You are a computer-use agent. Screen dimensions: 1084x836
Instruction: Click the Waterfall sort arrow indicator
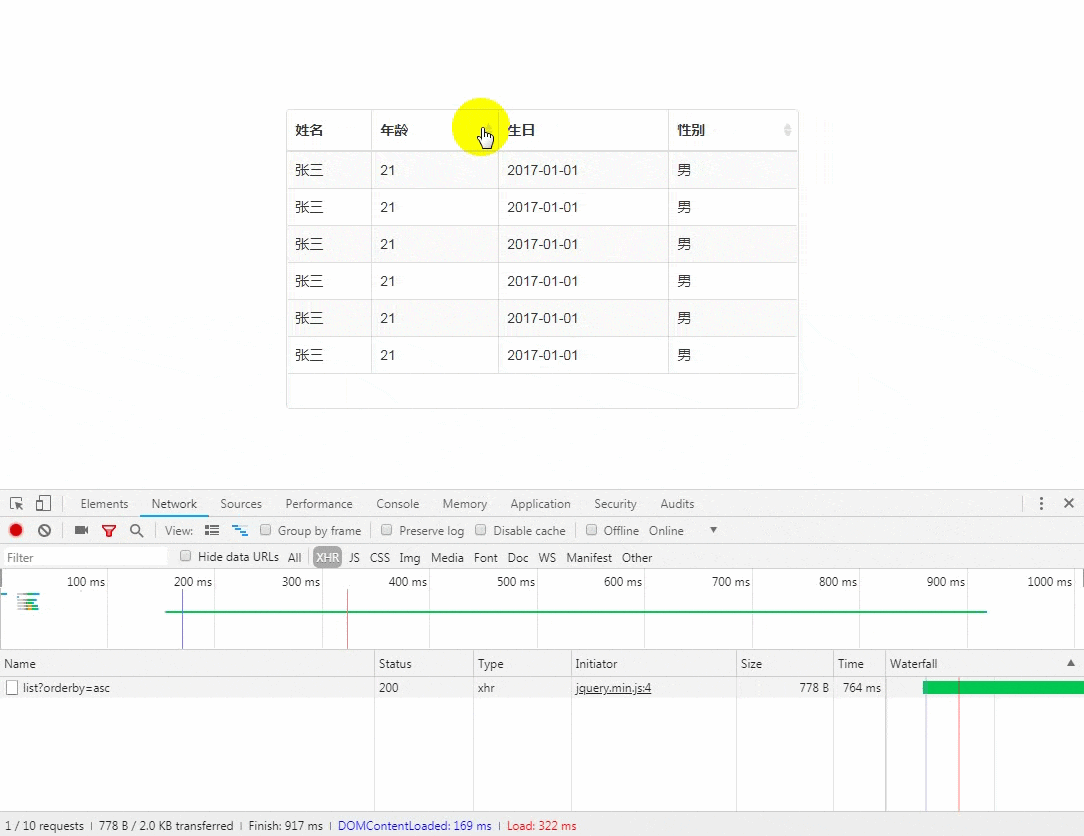pos(1071,662)
